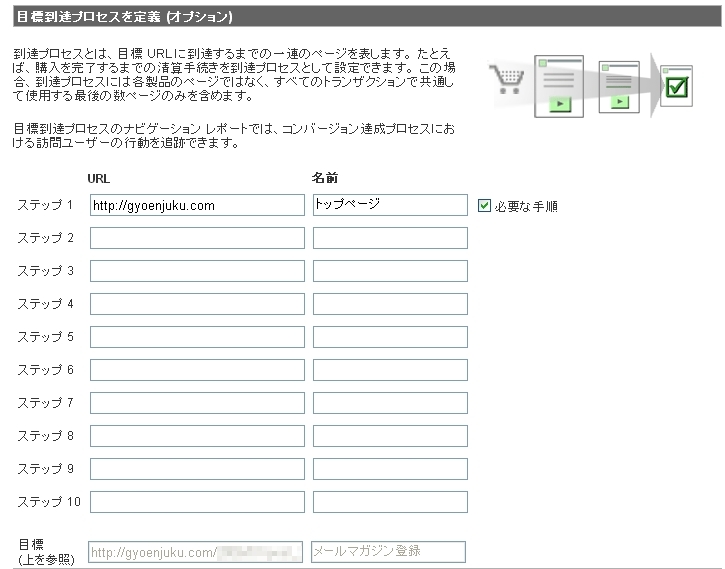This screenshot has width=725, height=569.
Task: Click the second page thumbnail in funnel illustration
Action: point(618,87)
